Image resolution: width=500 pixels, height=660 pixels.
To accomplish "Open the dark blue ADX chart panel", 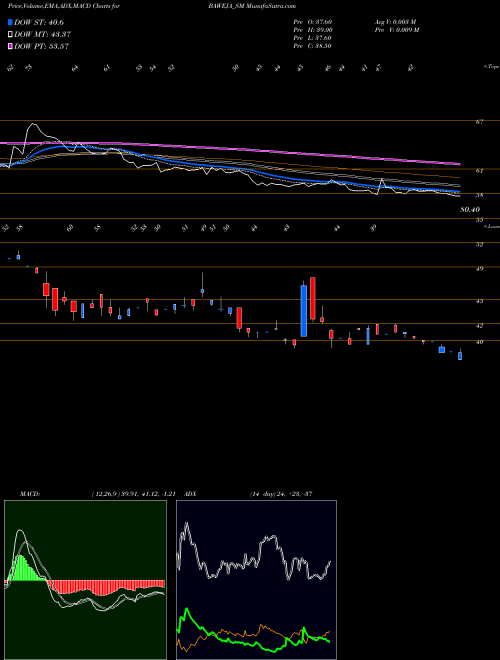I will coord(256,580).
